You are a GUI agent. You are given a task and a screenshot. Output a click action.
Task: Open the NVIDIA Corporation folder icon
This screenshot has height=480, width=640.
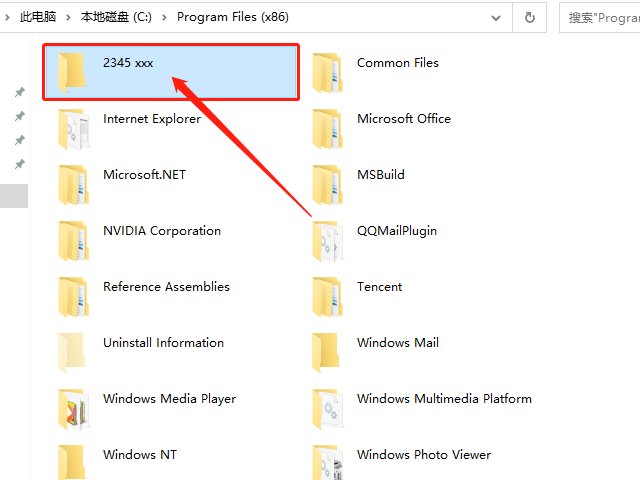click(73, 240)
